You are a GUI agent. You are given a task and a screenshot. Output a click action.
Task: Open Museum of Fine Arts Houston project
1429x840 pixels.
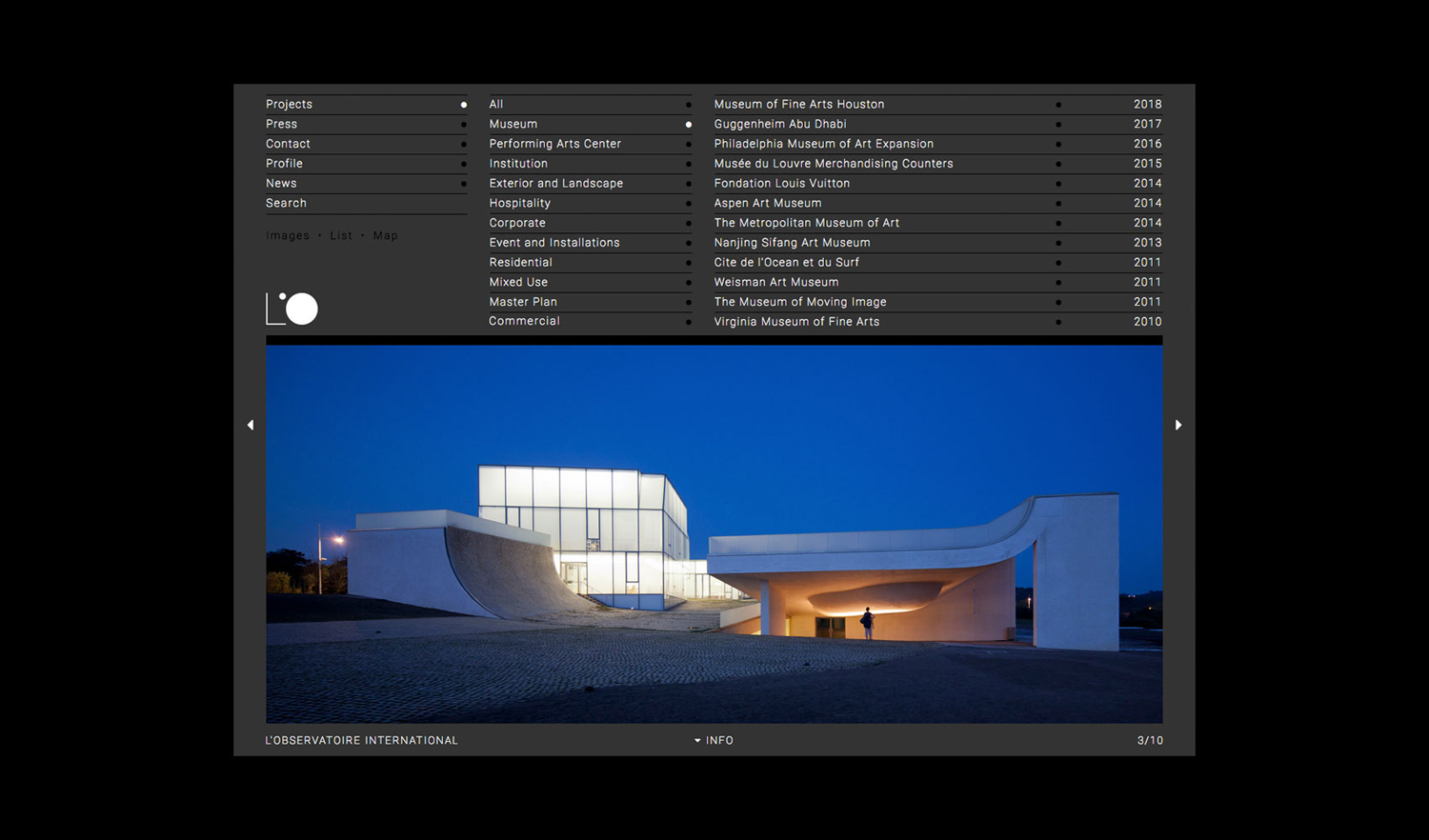[799, 104]
